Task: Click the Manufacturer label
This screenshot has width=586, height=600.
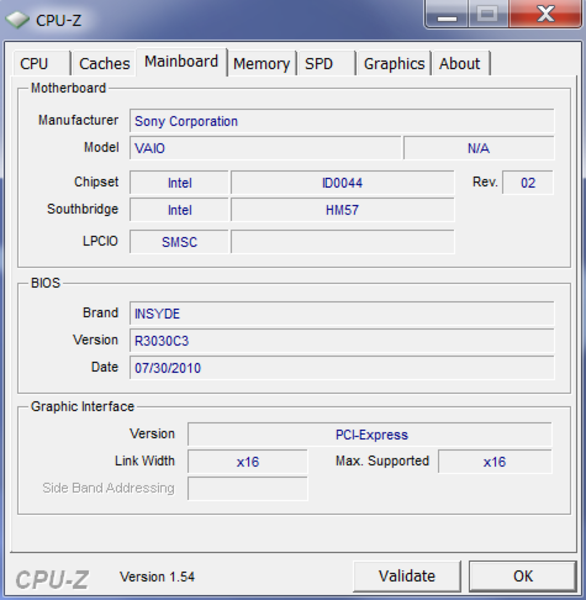Action: (78, 120)
